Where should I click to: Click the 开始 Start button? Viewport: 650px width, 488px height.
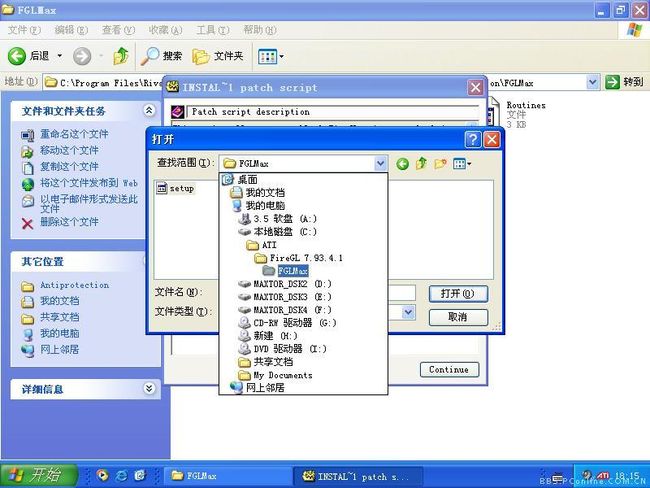pyautogui.click(x=39, y=475)
